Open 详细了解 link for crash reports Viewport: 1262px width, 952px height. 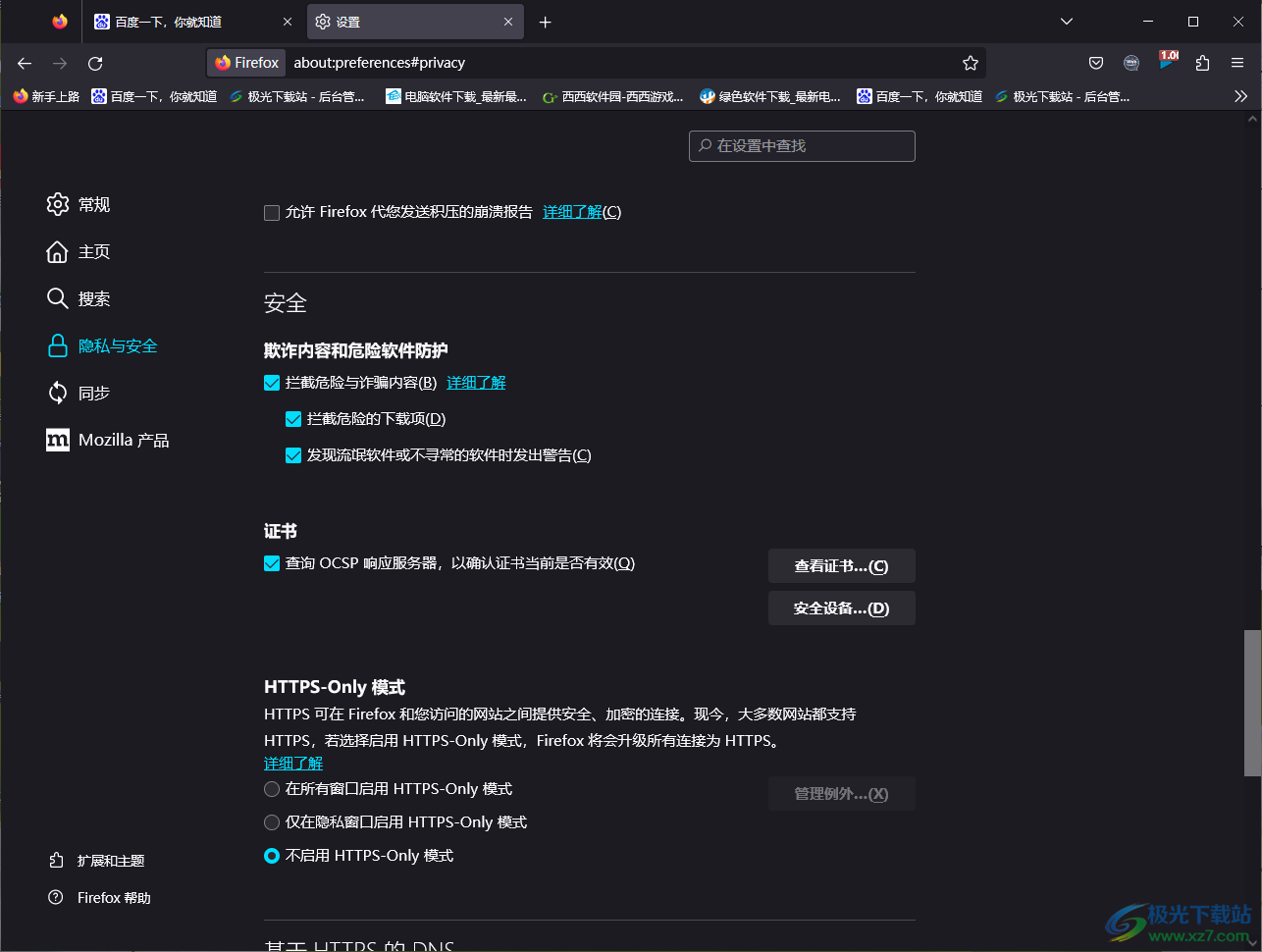click(572, 212)
